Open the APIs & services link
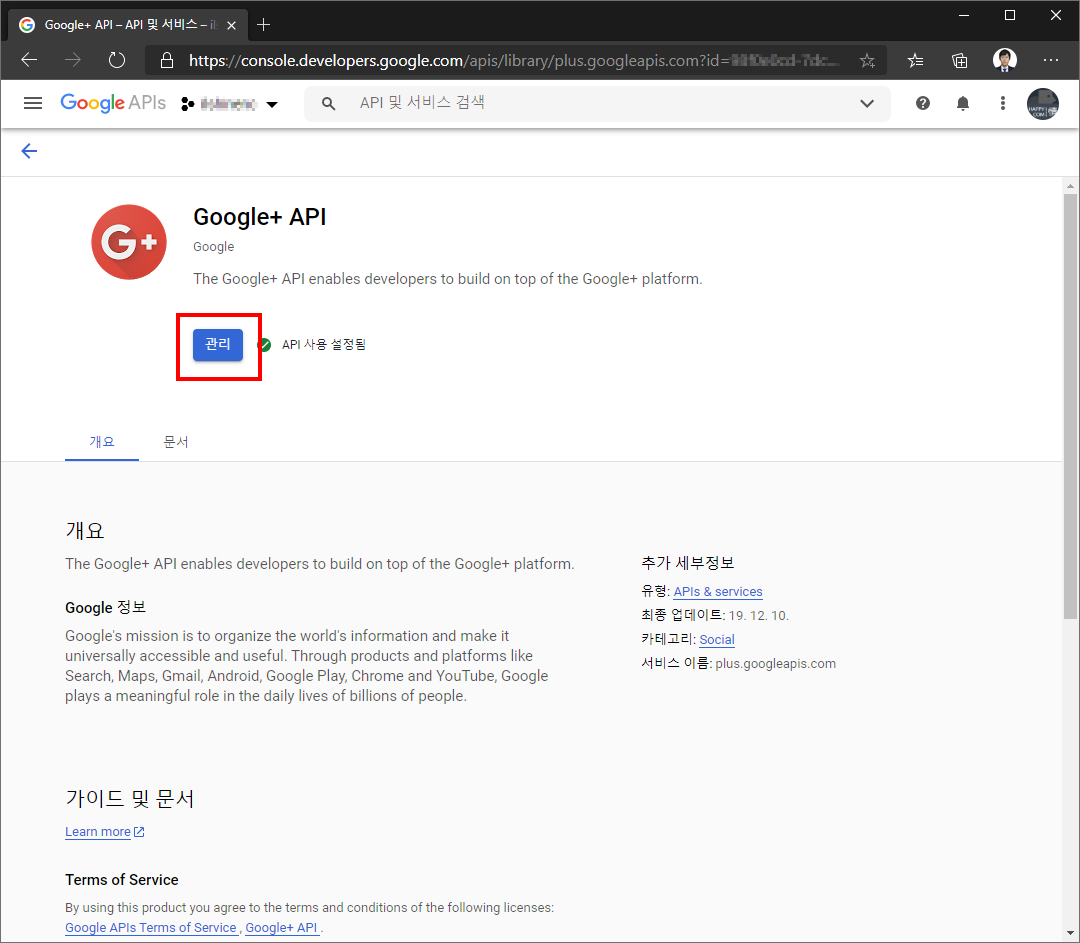Viewport: 1080px width, 943px height. tap(717, 591)
